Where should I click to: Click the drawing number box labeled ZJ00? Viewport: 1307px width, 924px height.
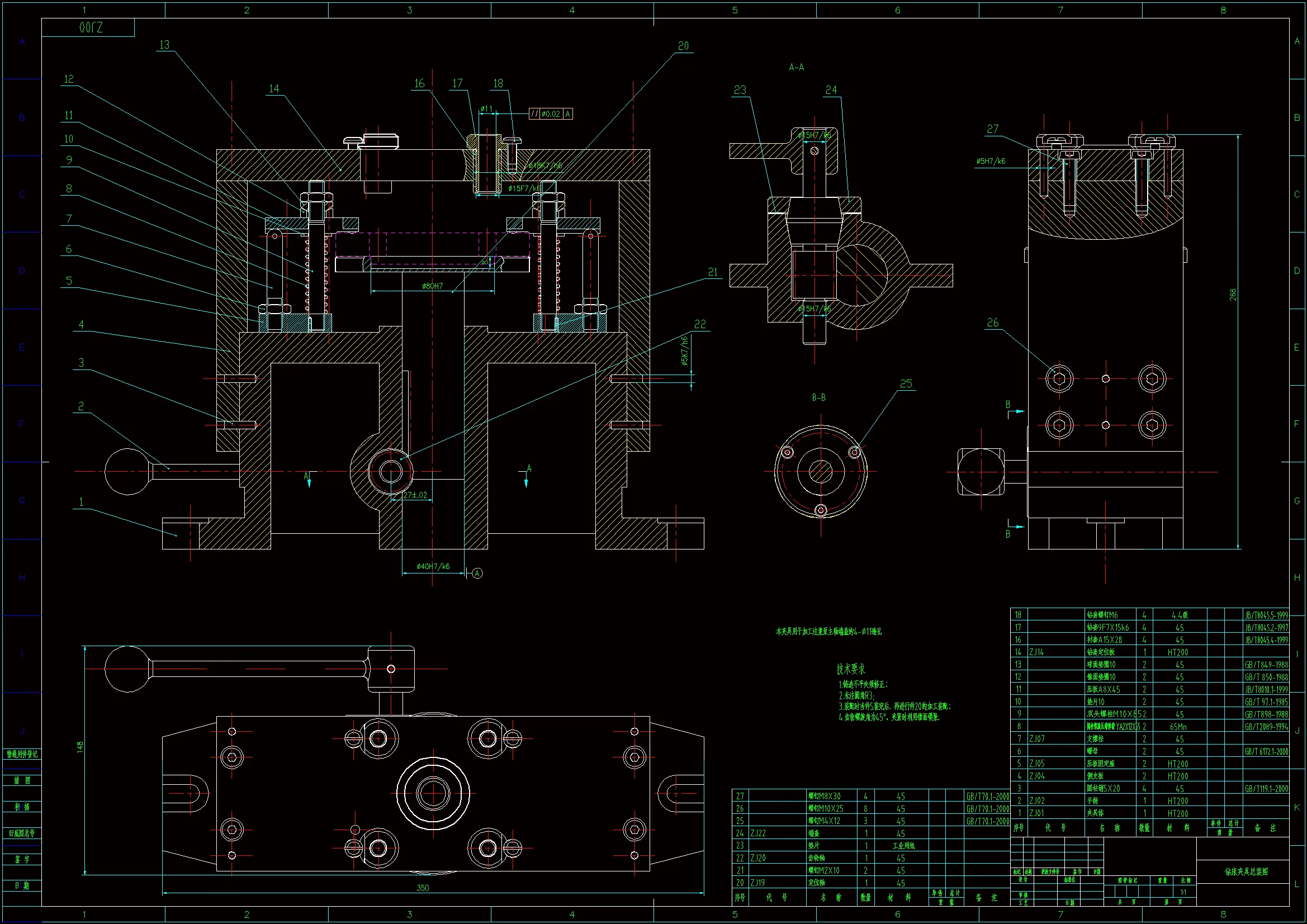point(91,28)
